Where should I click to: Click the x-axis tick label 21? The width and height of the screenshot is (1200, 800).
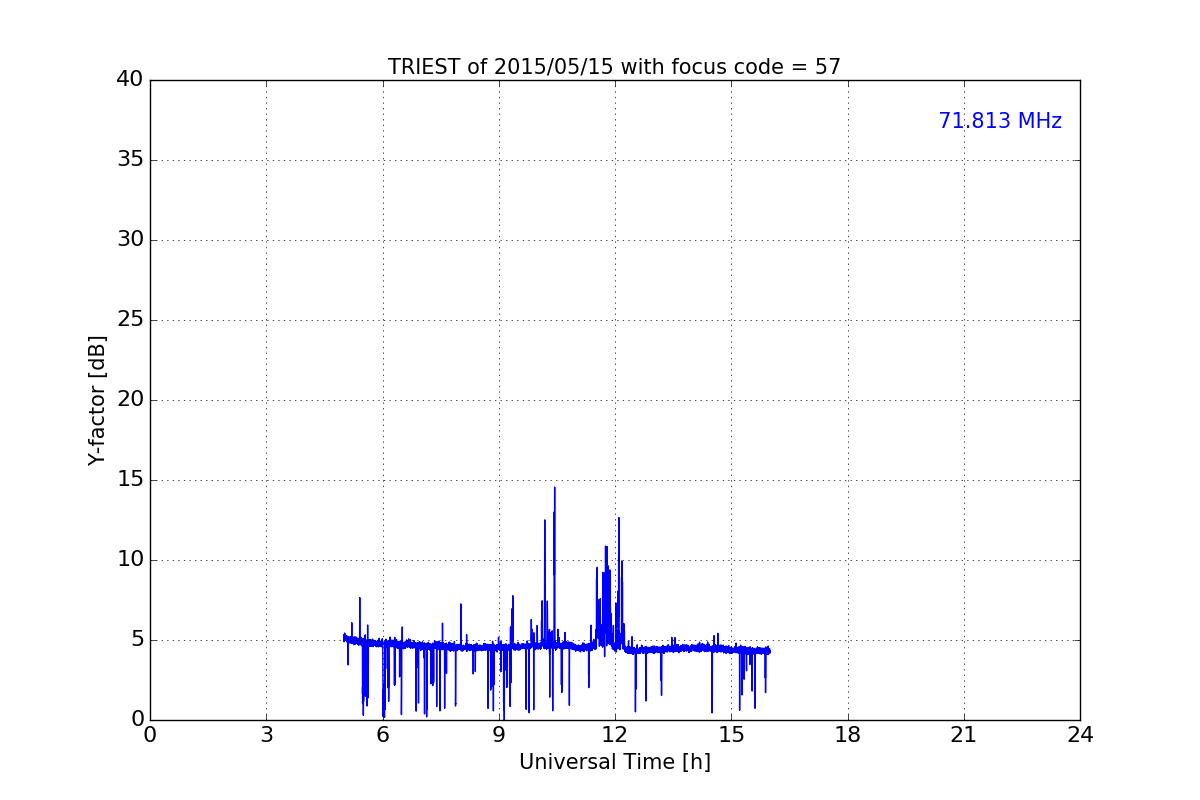tap(964, 735)
